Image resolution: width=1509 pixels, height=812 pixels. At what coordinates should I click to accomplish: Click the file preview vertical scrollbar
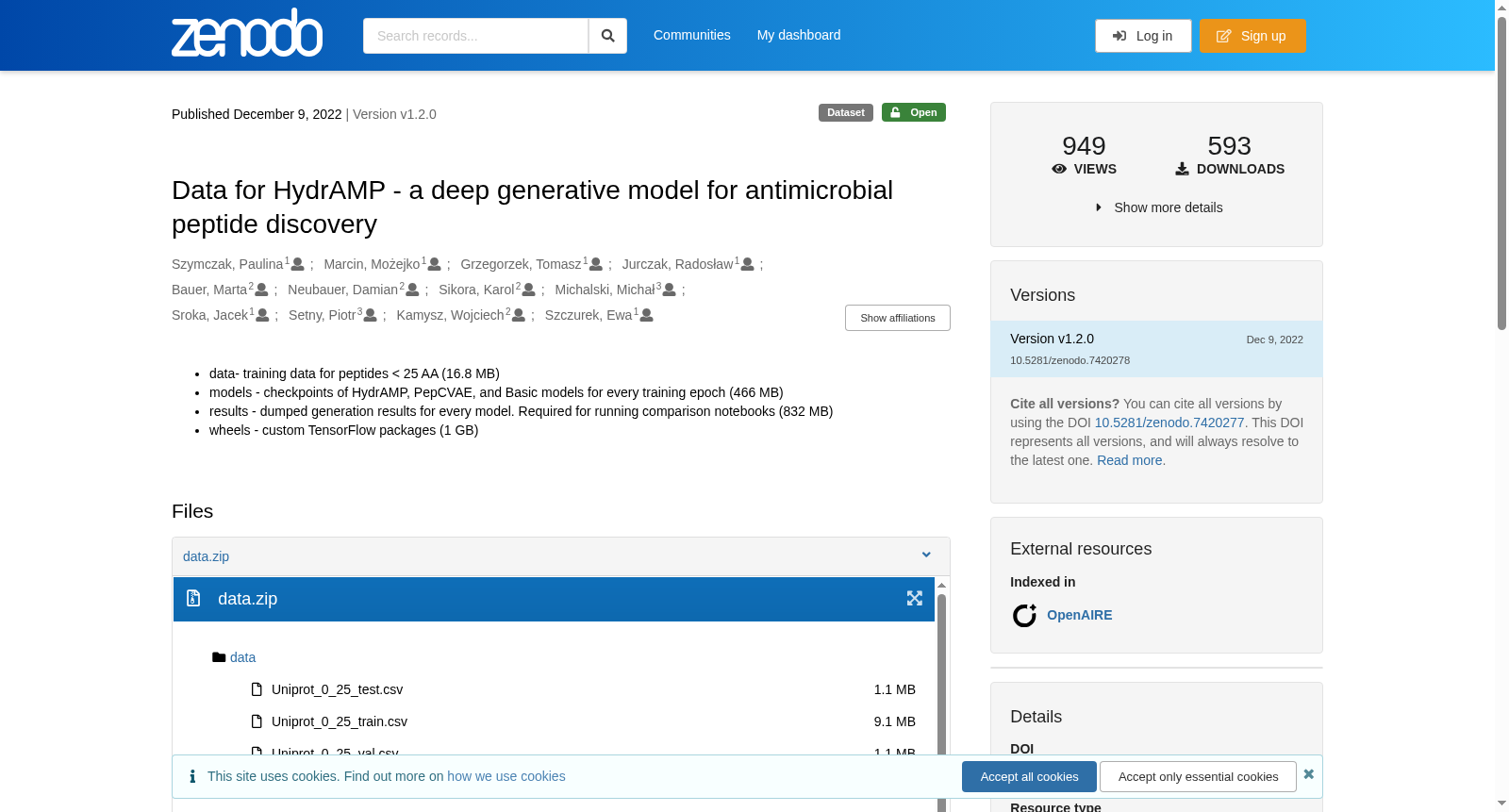pyautogui.click(x=941, y=693)
